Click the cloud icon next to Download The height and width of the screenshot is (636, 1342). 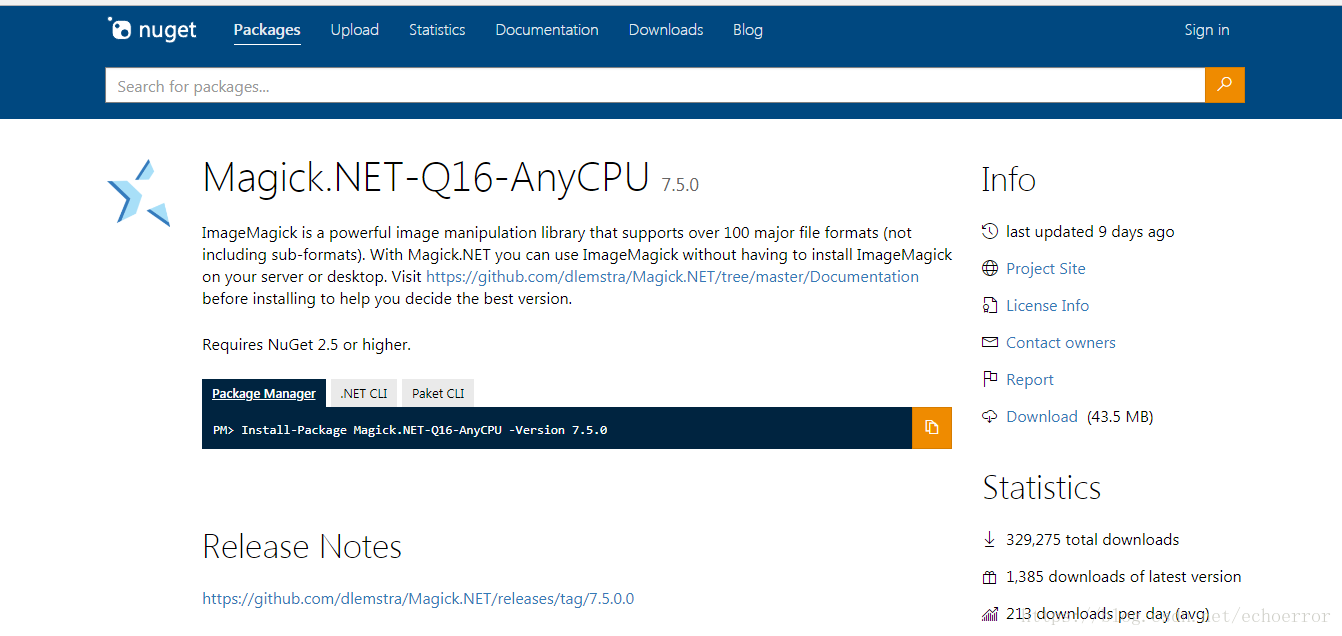pyautogui.click(x=990, y=416)
